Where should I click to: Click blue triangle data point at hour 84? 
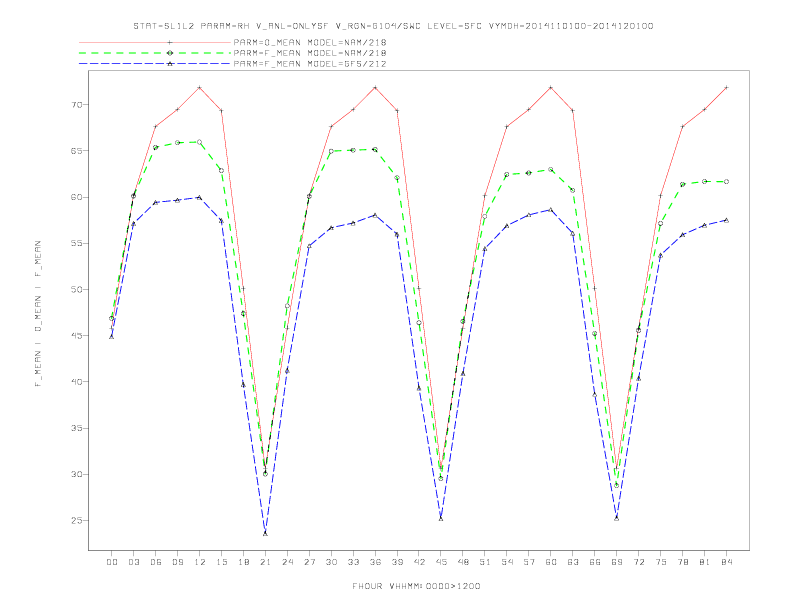726,220
